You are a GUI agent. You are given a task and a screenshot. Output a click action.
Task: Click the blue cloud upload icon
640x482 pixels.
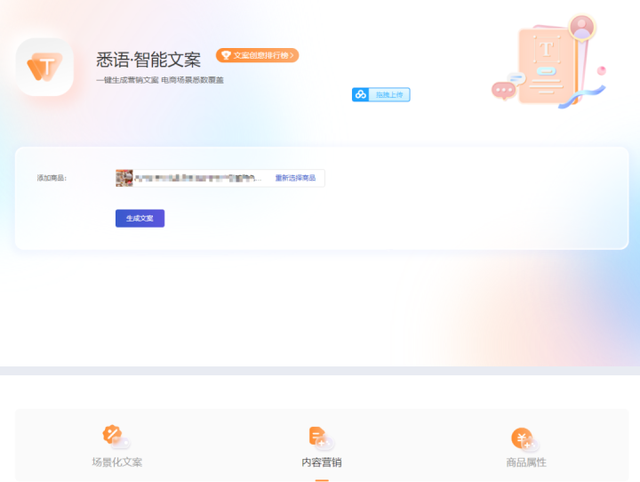tap(360, 95)
